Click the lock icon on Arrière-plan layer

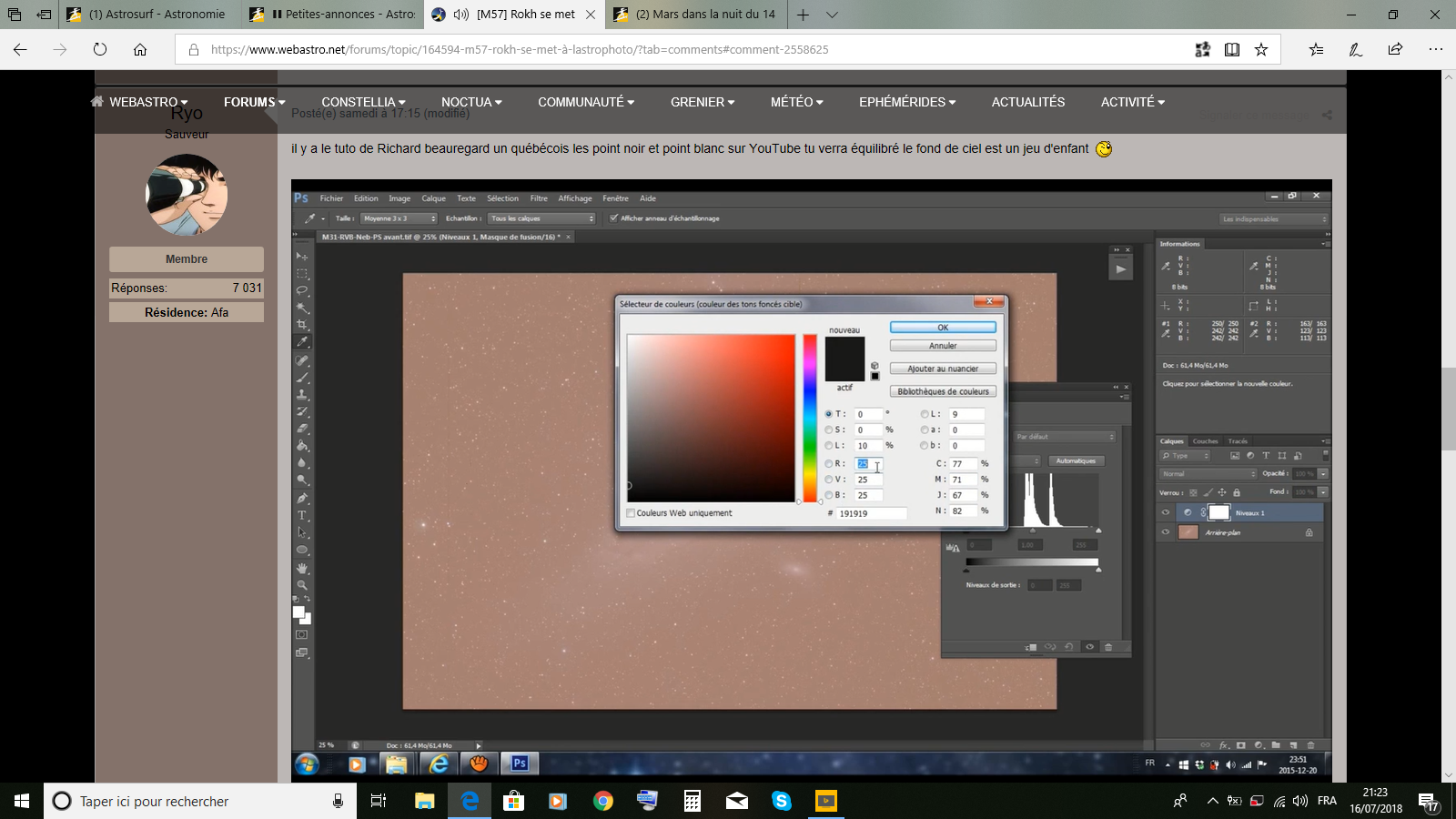coord(1309,532)
